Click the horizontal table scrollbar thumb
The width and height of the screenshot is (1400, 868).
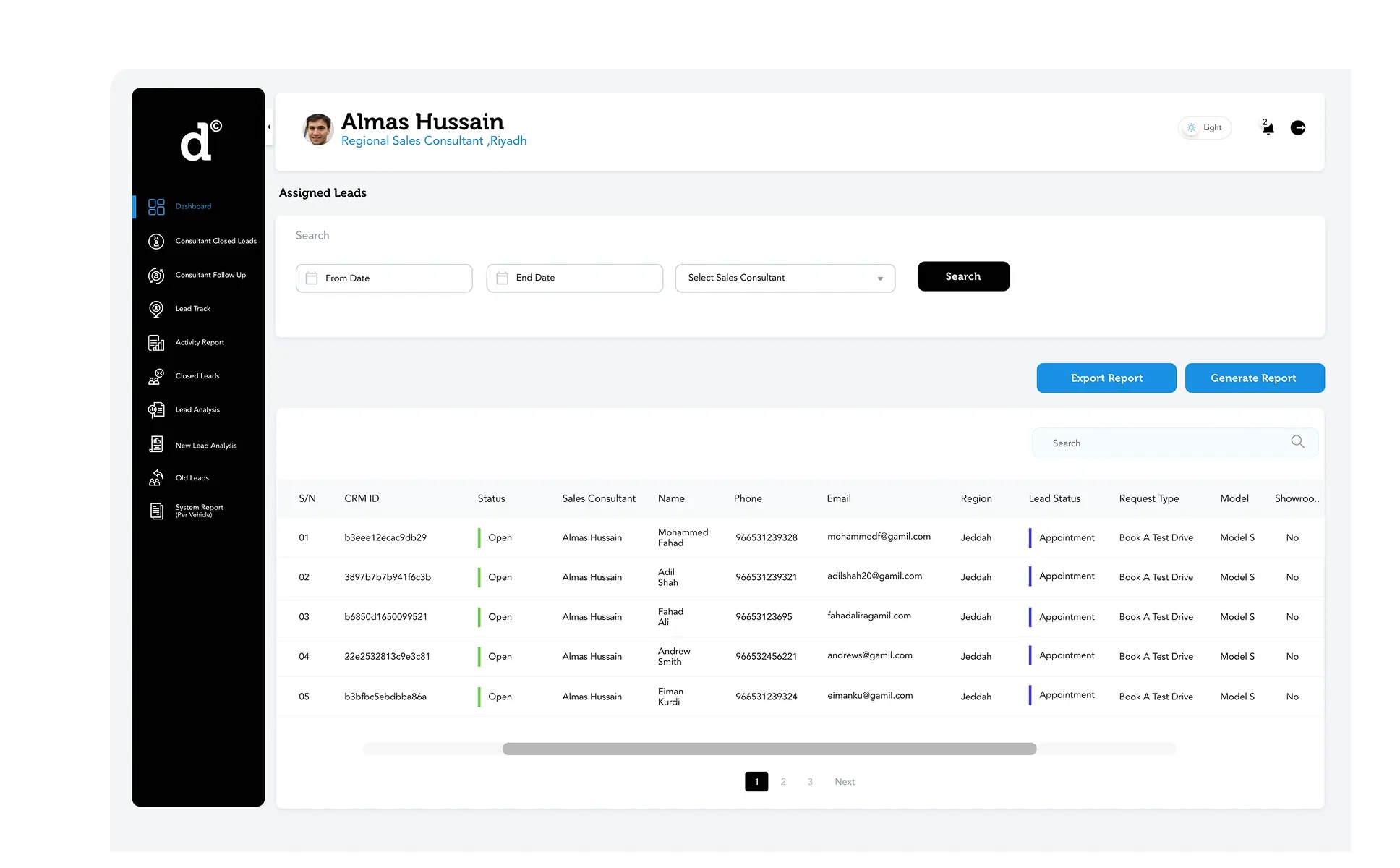click(769, 749)
